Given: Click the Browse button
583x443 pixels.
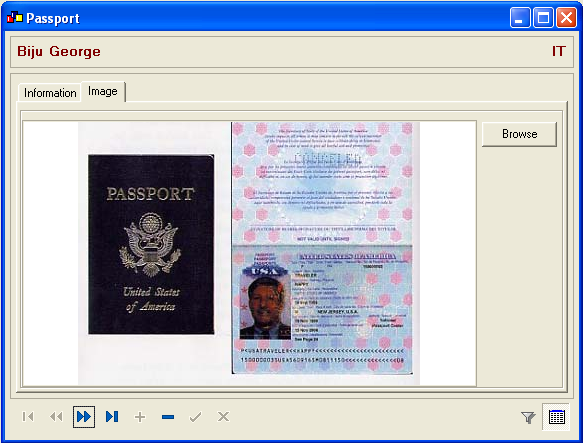Looking at the screenshot, I should click(519, 134).
